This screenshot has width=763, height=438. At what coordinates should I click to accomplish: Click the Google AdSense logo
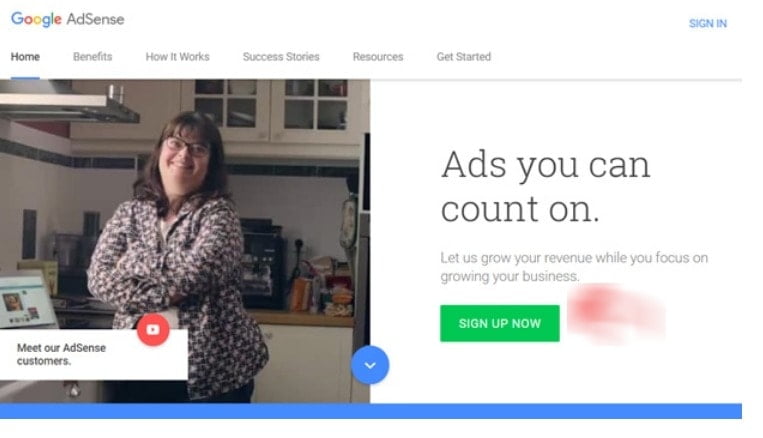(x=68, y=19)
